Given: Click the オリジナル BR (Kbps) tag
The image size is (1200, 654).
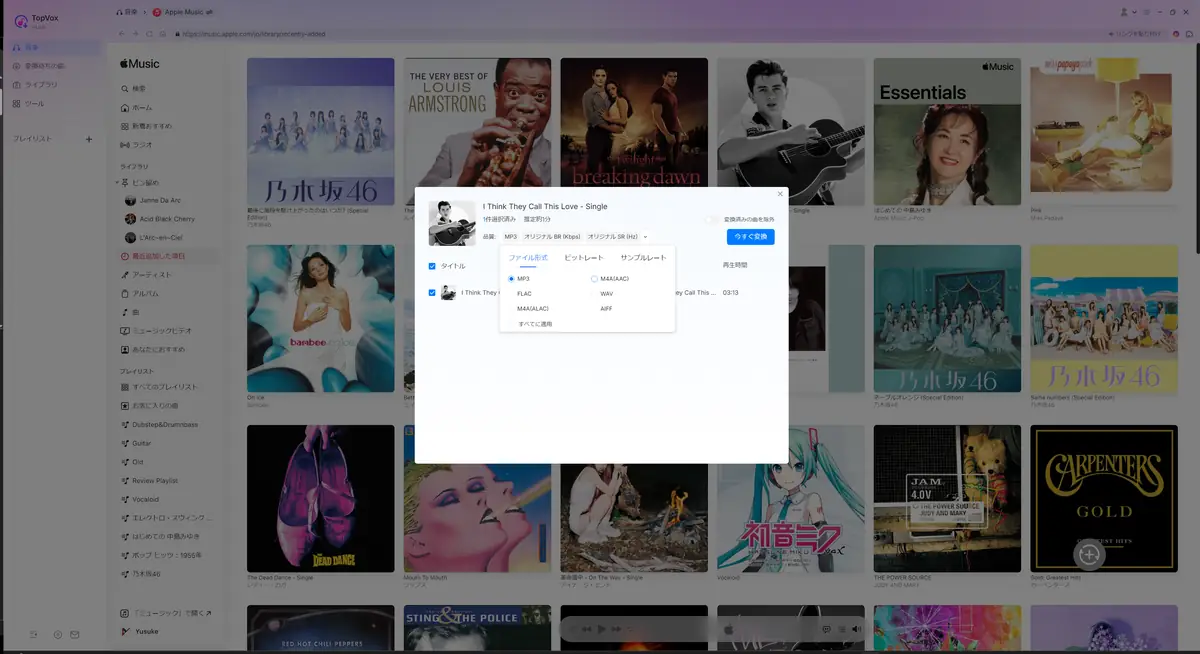Looking at the screenshot, I should (x=552, y=237).
